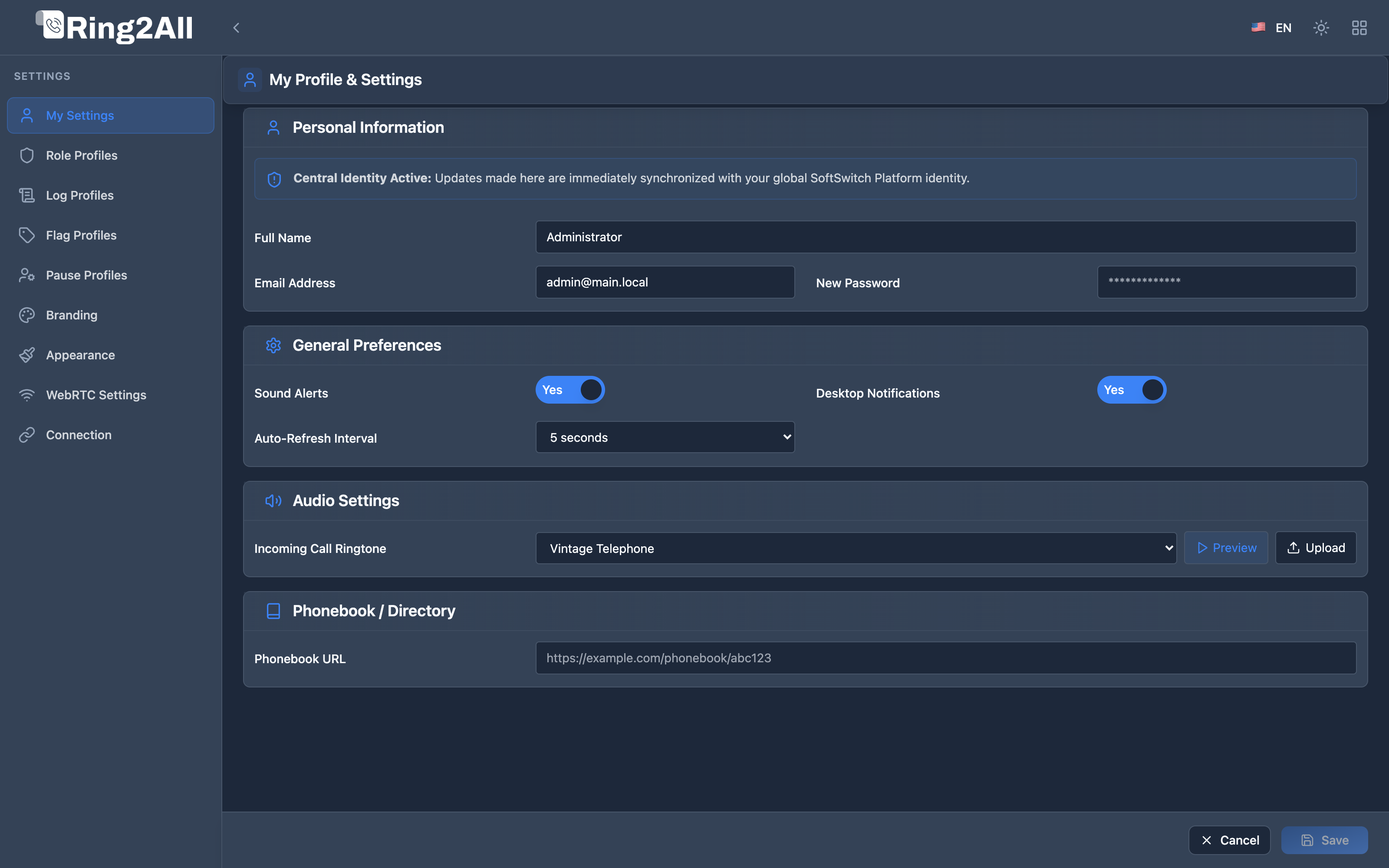Click the Upload ringtone button

(x=1316, y=548)
